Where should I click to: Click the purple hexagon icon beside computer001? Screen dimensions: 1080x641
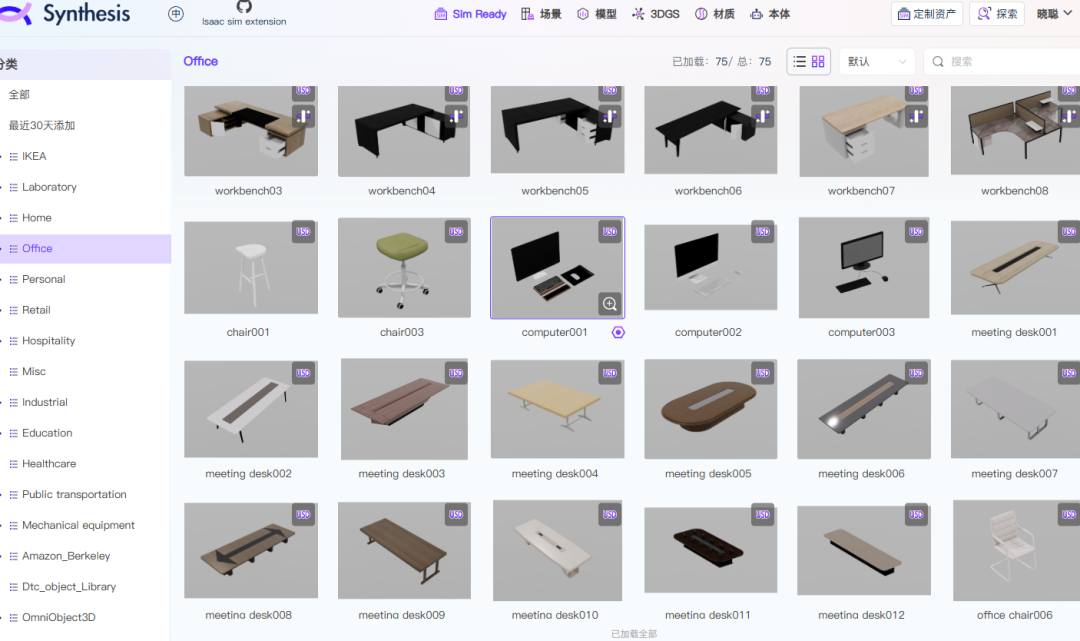[x=618, y=333]
